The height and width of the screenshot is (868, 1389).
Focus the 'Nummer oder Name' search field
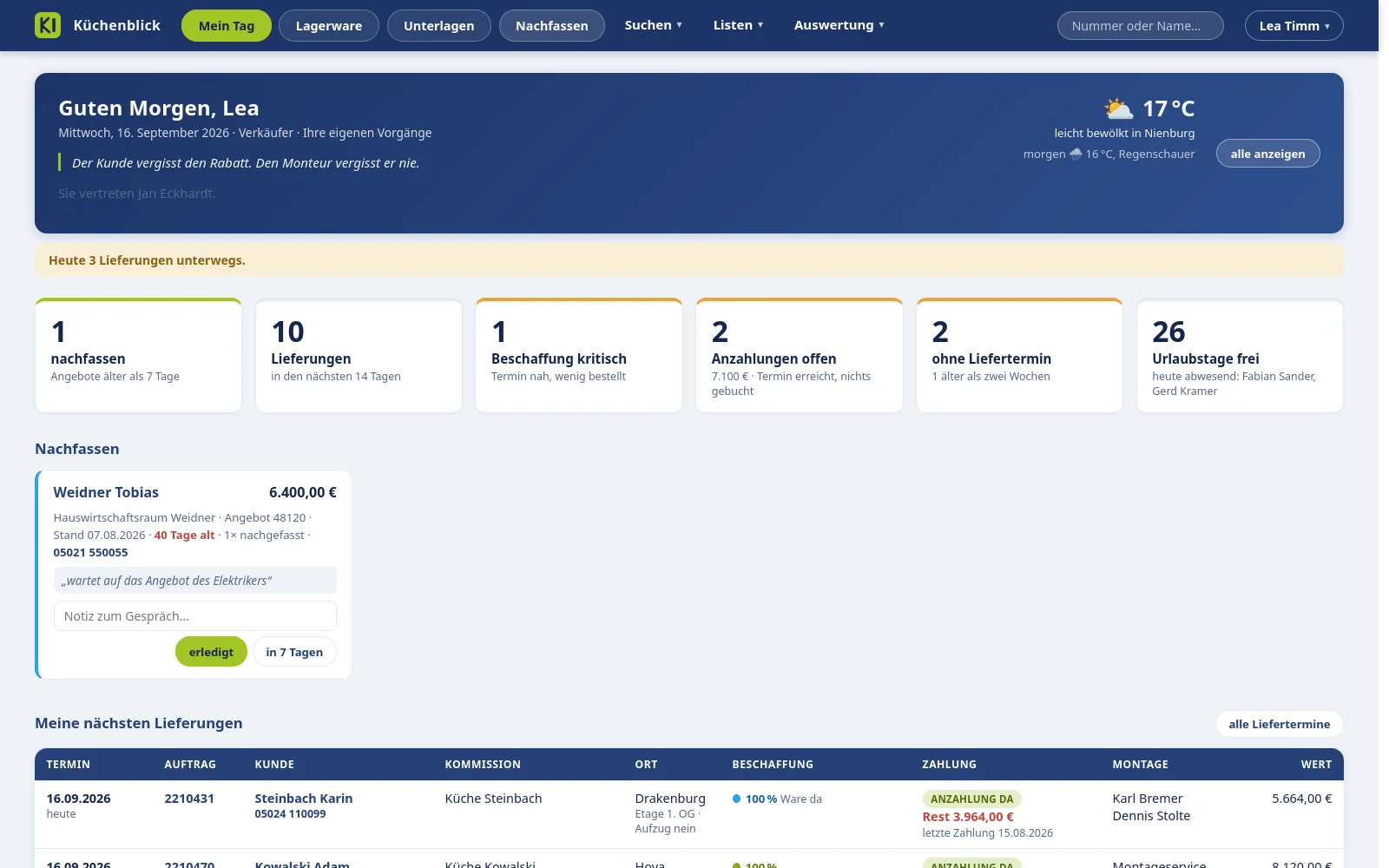tap(1140, 26)
